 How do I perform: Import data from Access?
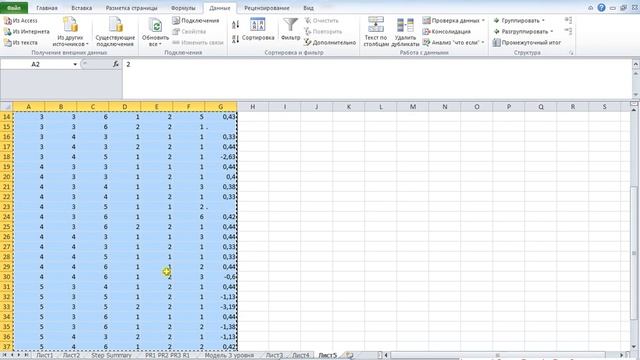click(21, 20)
